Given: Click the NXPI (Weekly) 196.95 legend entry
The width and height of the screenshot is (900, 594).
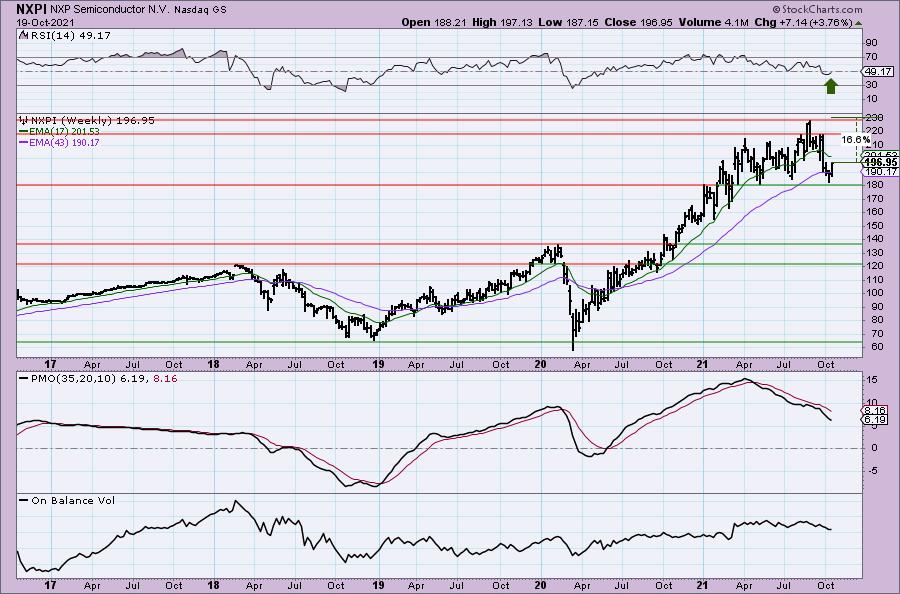Looking at the screenshot, I should (x=87, y=121).
